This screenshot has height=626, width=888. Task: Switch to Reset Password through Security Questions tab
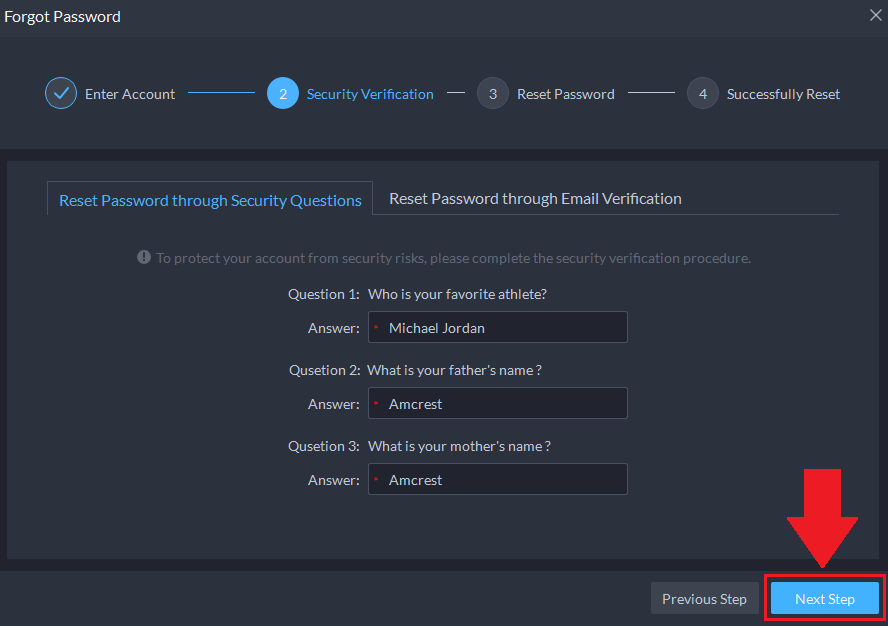210,200
